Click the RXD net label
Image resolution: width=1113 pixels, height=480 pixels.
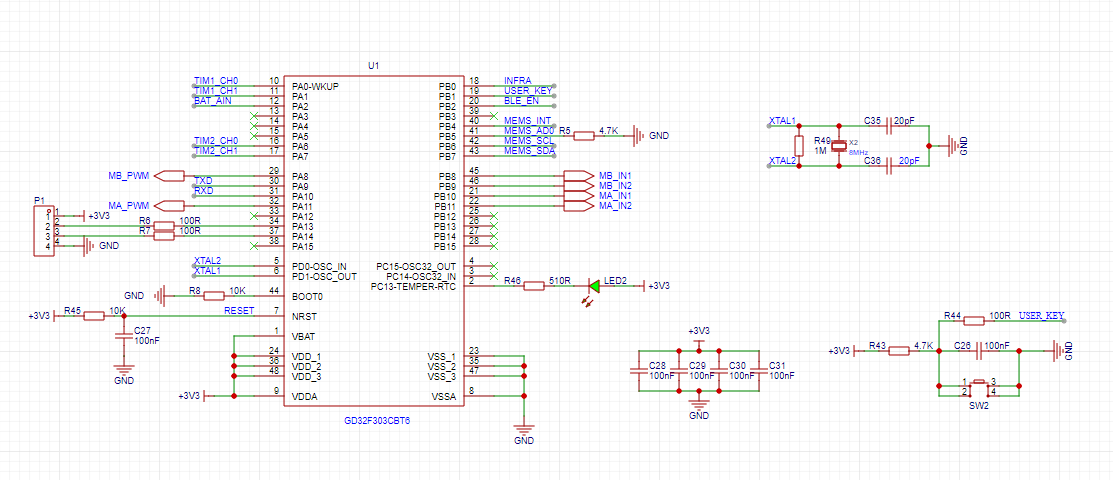[203, 190]
